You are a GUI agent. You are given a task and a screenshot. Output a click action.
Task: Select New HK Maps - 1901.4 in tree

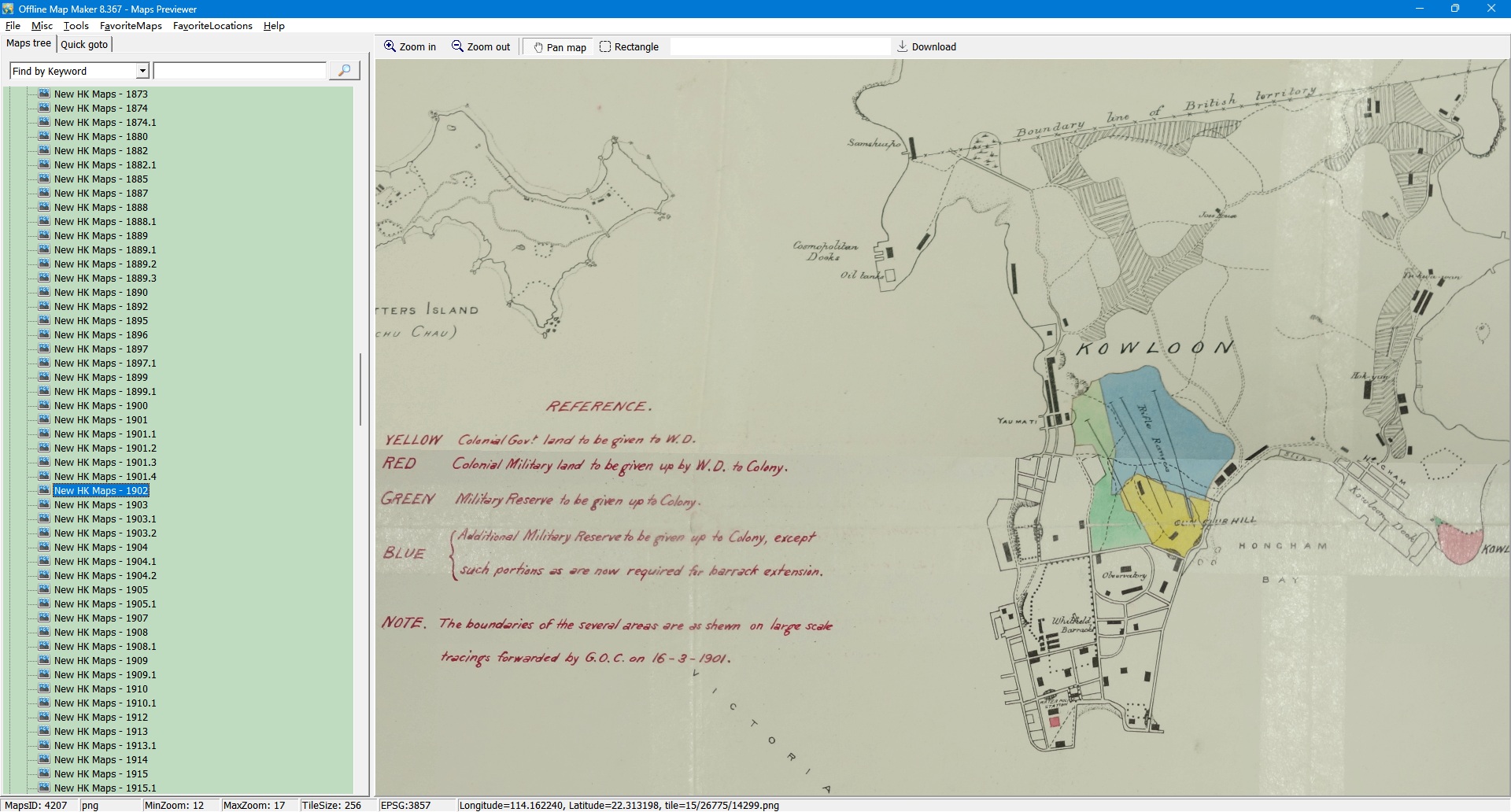tap(105, 476)
